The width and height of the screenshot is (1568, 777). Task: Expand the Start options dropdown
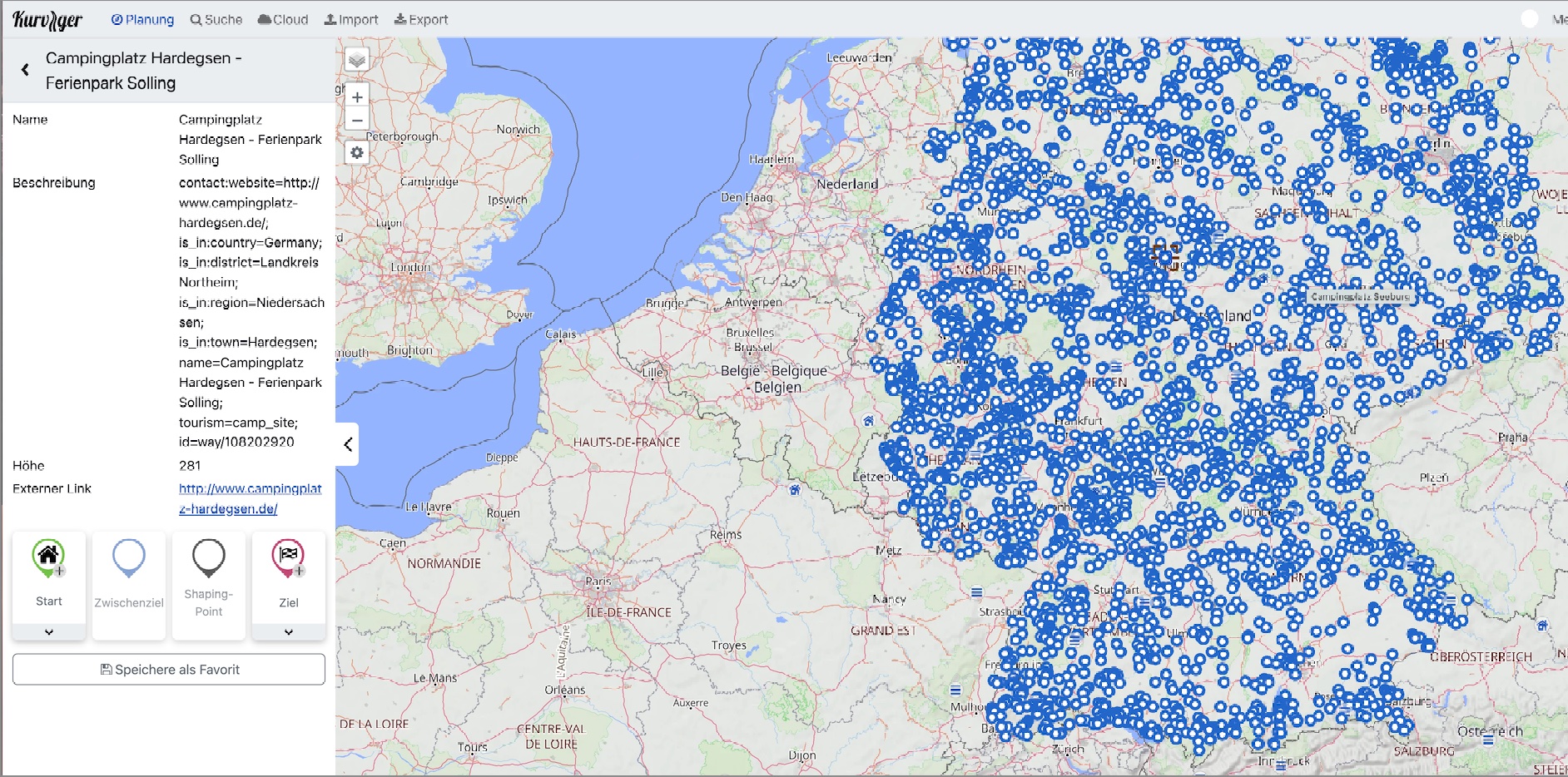pyautogui.click(x=48, y=632)
